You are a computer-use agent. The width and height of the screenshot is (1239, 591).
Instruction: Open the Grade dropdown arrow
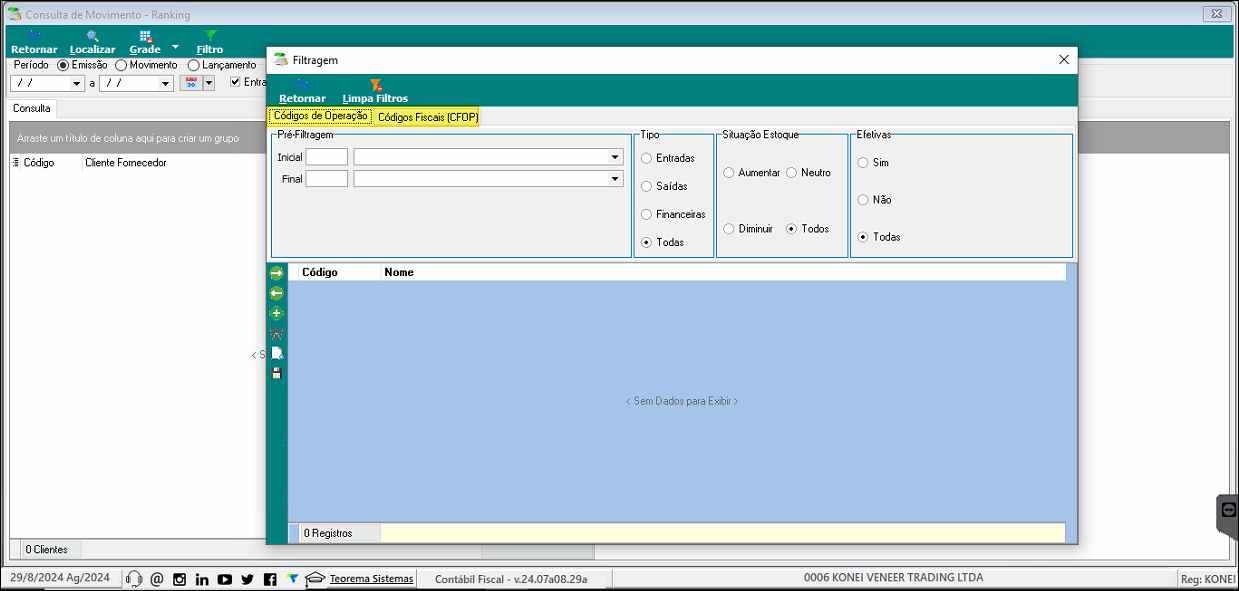pyautogui.click(x=175, y=47)
